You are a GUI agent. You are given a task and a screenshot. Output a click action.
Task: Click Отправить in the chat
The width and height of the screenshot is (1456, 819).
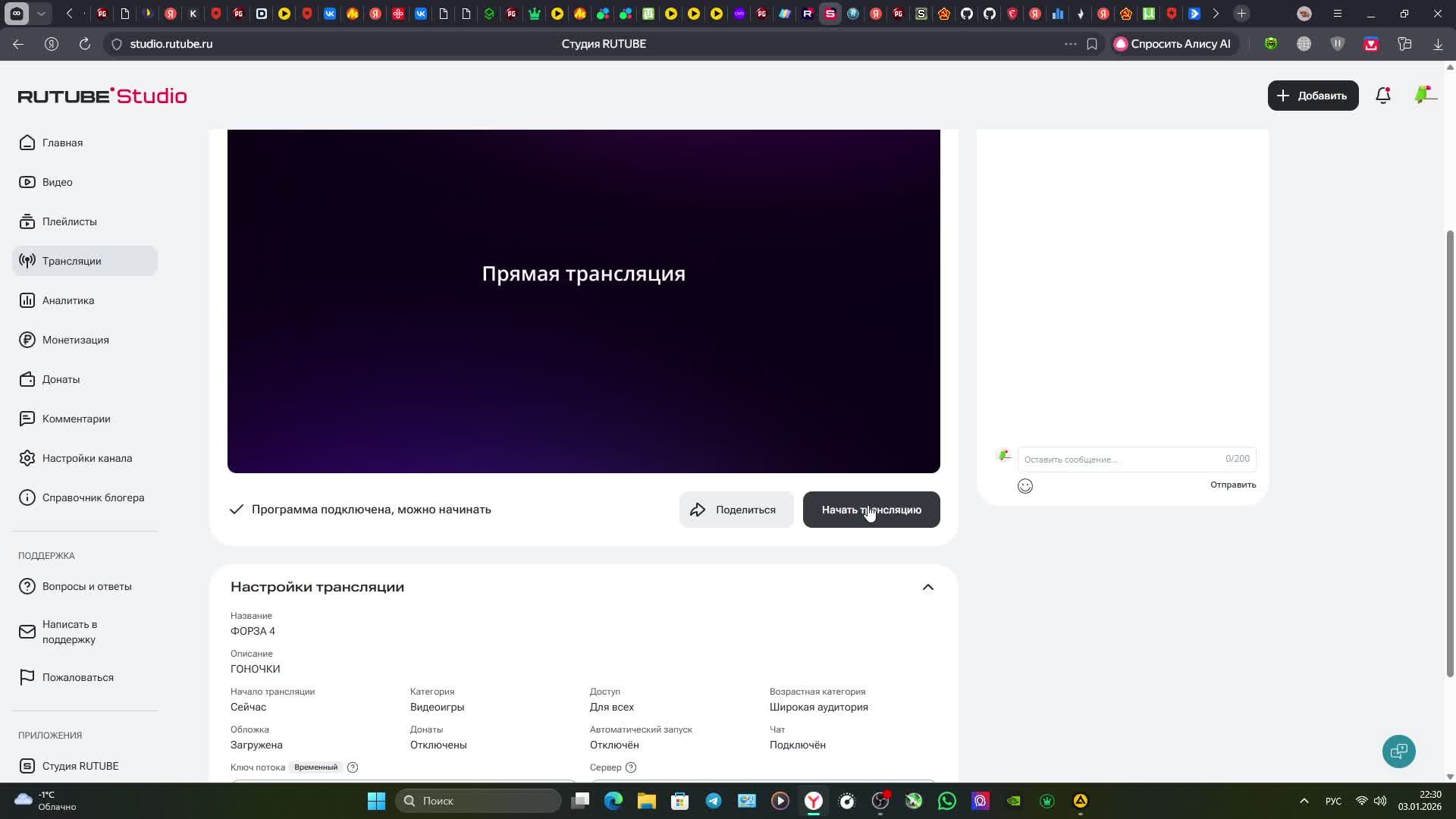coord(1232,485)
